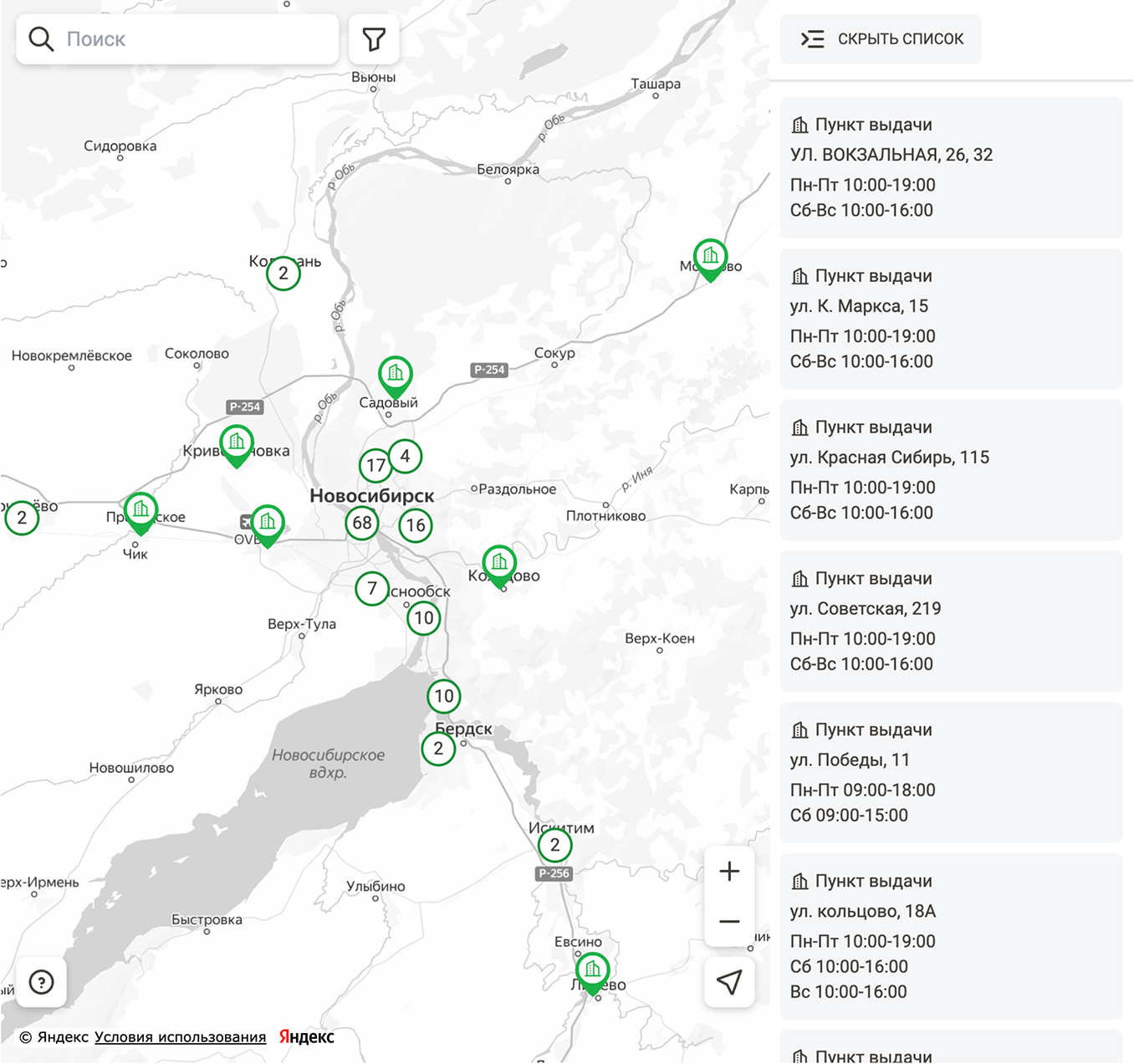The image size is (1134, 1064).
Task: Open the help question mark button
Action: [x=41, y=982]
